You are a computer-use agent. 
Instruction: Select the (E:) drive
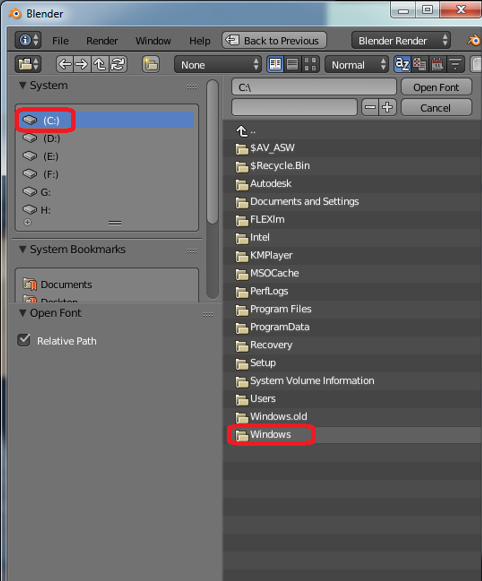point(106,156)
